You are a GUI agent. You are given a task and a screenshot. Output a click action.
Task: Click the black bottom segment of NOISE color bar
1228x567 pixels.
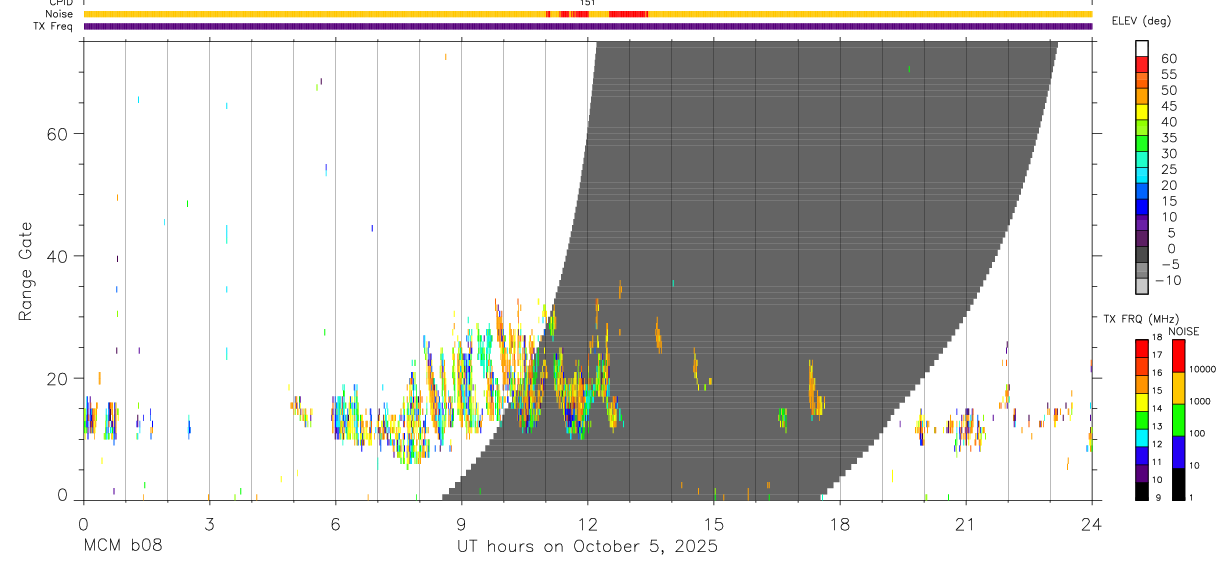[1178, 484]
